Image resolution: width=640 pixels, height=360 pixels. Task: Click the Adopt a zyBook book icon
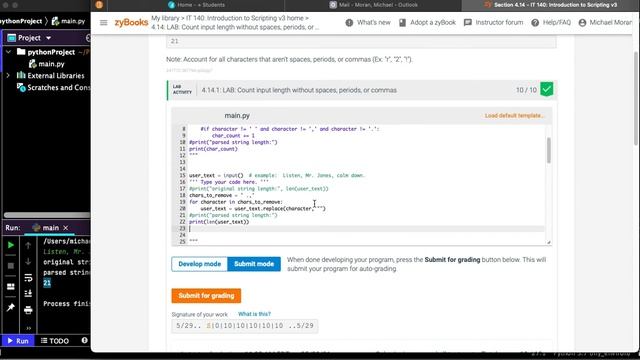402,22
